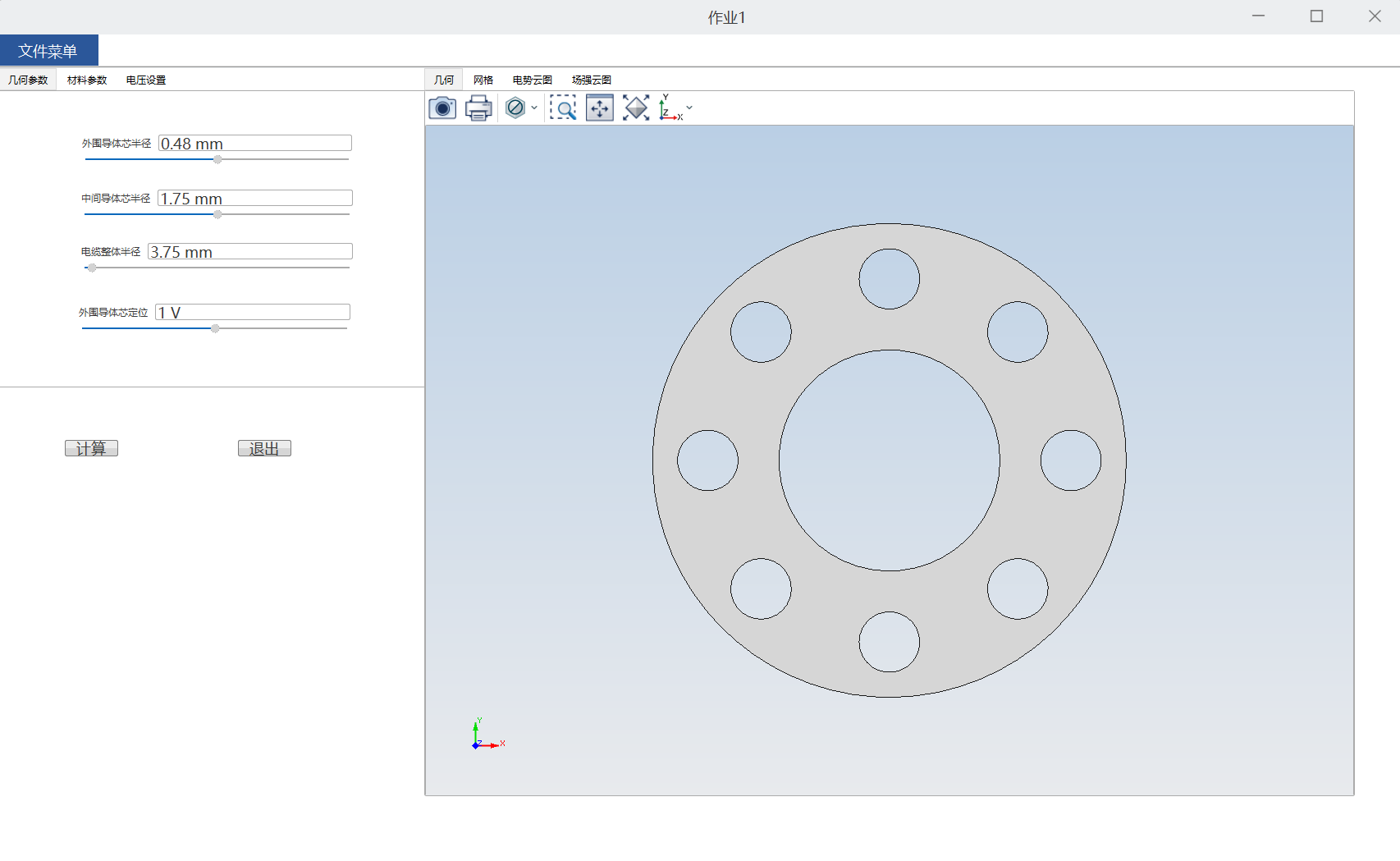Click the slider handle under 中间导体芯半径
The image size is (1400, 861).
(217, 214)
